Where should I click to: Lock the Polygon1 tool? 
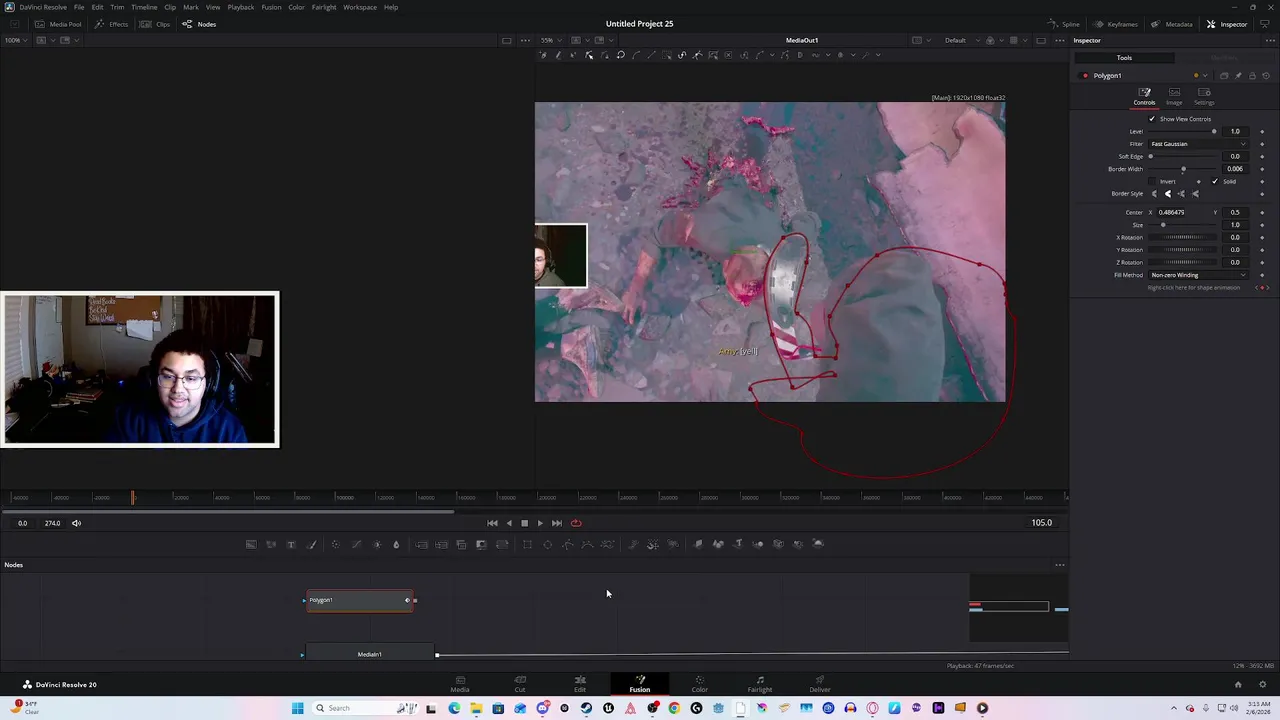1251,76
